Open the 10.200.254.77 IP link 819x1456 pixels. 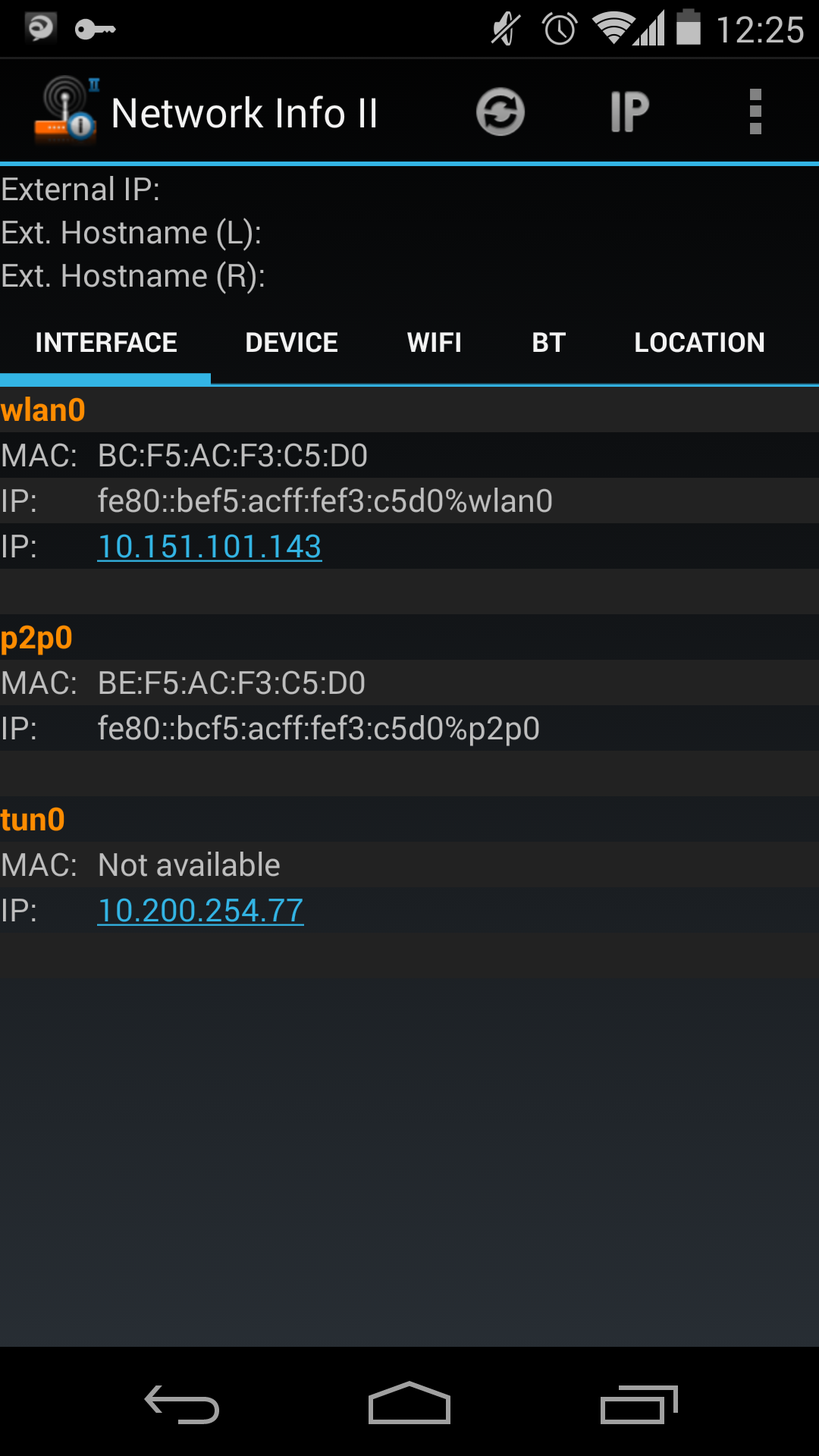[201, 911]
